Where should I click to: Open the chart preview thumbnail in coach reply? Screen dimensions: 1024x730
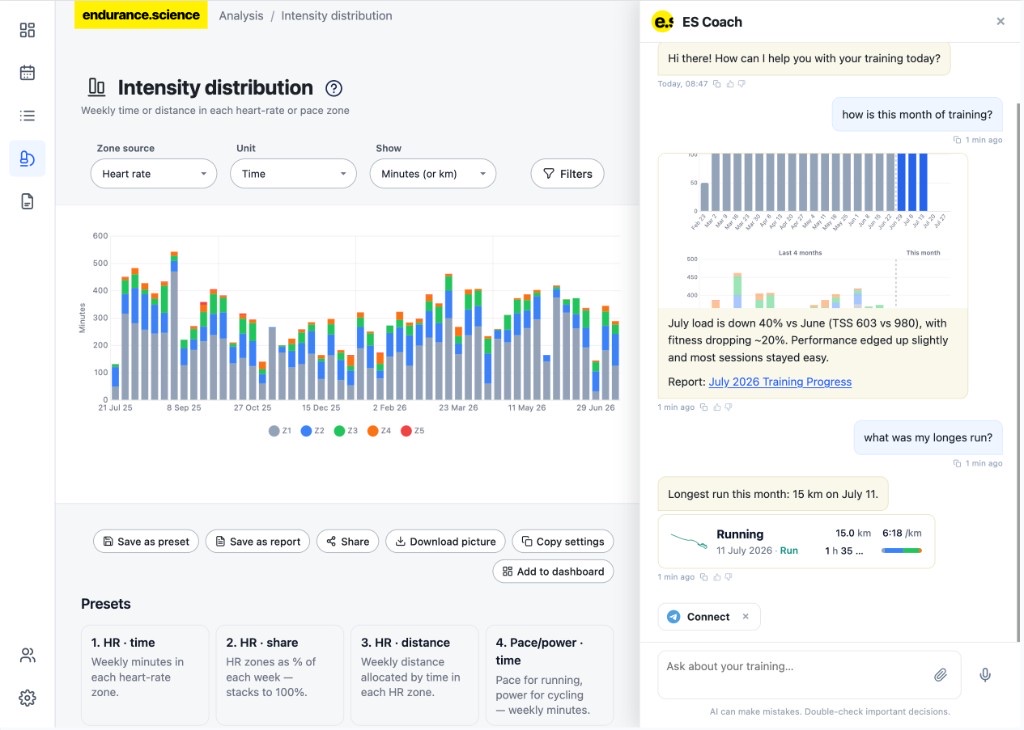tap(812, 230)
